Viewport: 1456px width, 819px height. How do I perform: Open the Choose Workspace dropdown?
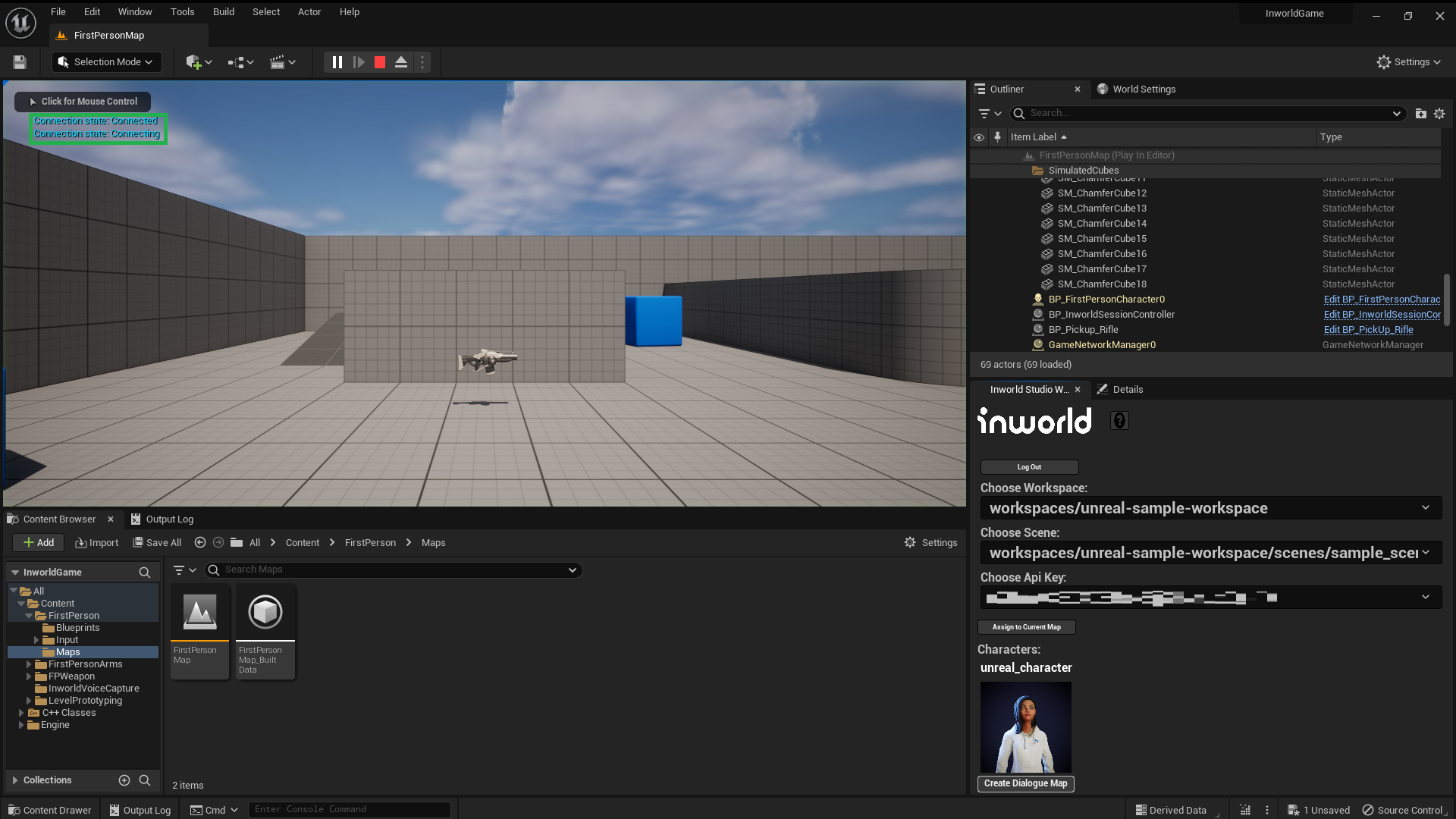[x=1211, y=508]
